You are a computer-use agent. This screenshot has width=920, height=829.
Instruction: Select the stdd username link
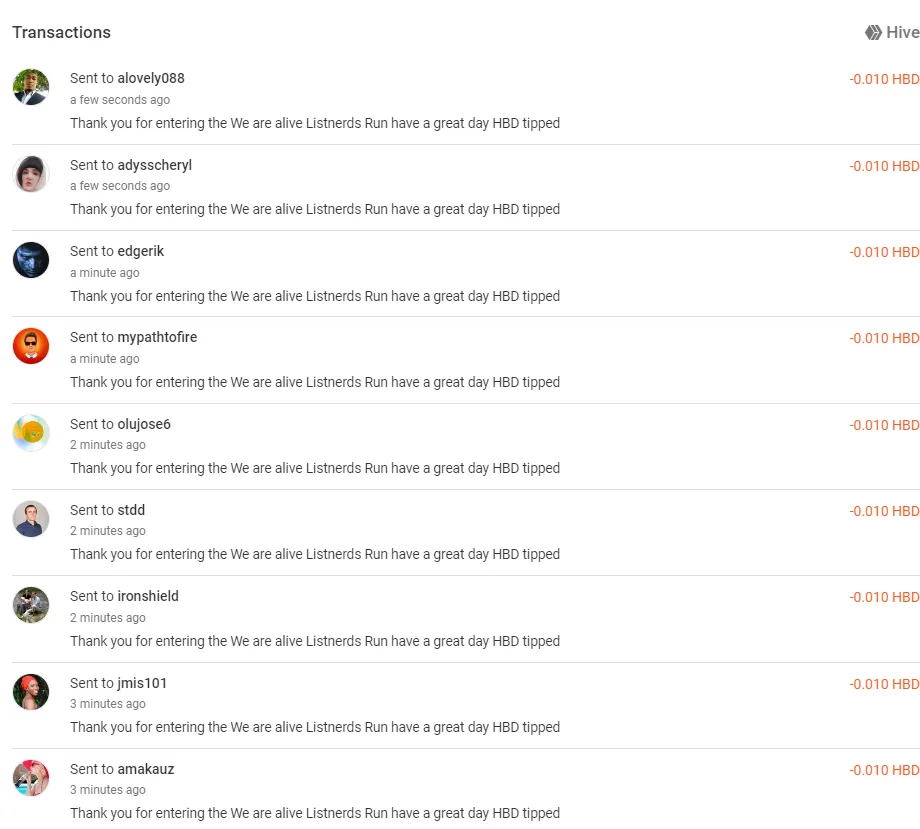pos(131,510)
